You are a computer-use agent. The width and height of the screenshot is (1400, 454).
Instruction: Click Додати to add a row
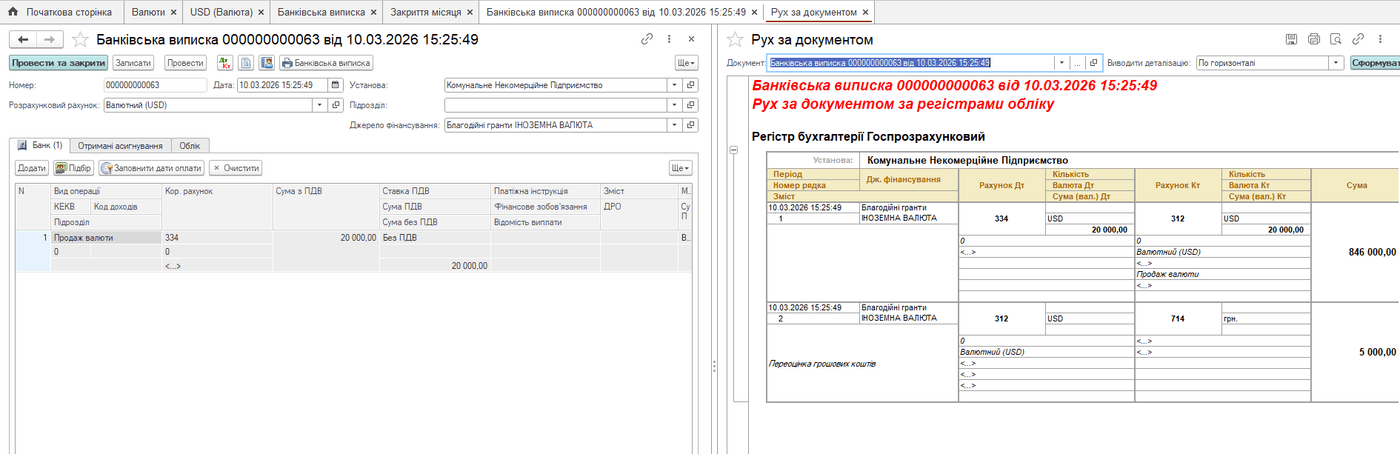coord(32,168)
